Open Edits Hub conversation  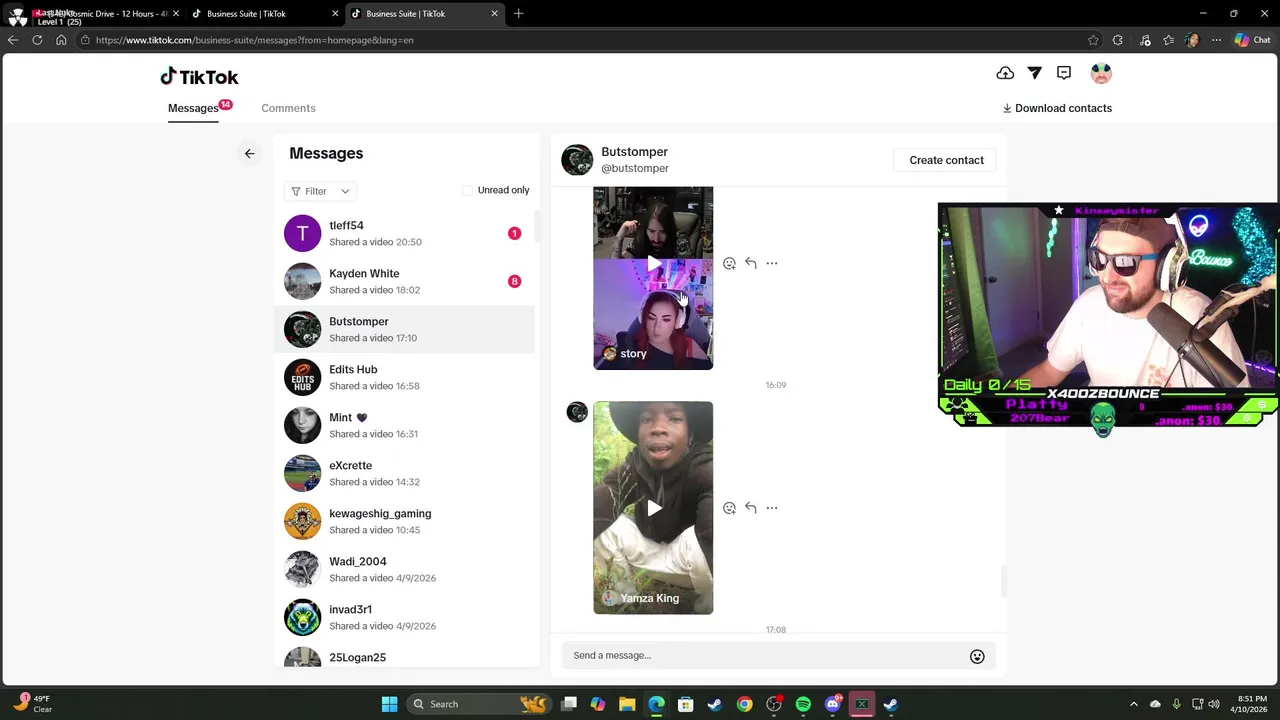pyautogui.click(x=404, y=377)
